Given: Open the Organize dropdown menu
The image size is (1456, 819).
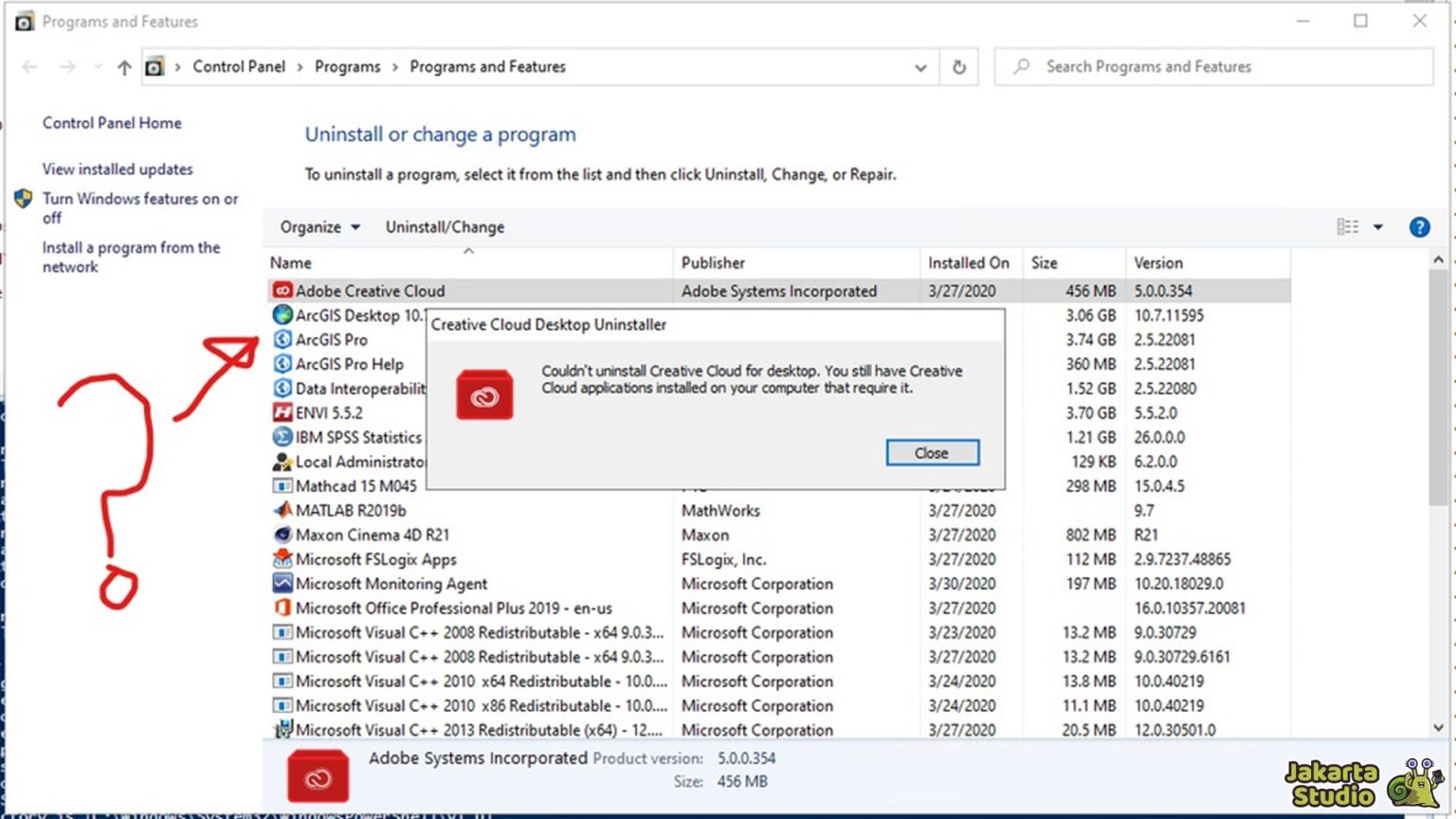Looking at the screenshot, I should 318,227.
